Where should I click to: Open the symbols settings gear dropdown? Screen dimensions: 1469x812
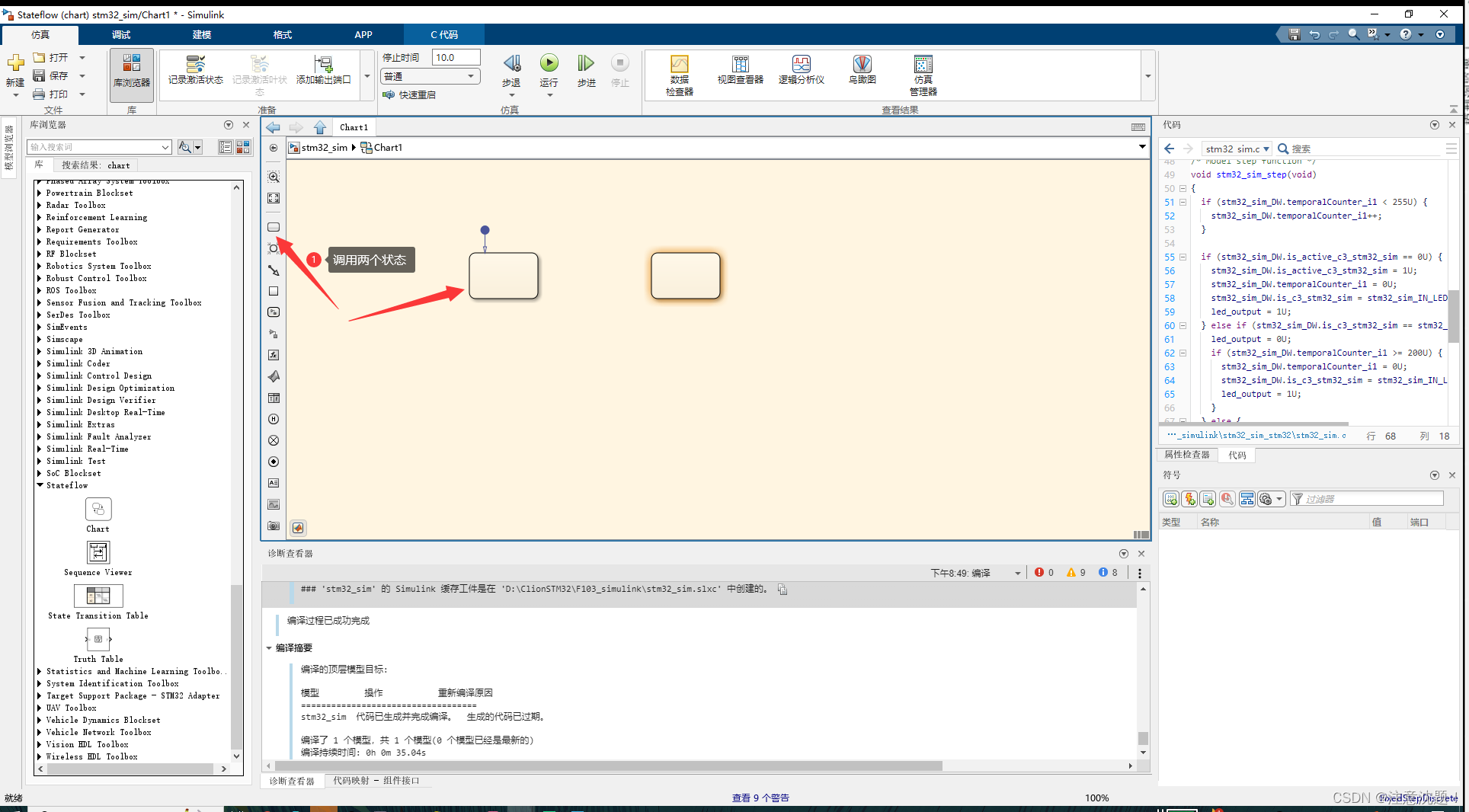(x=1271, y=499)
